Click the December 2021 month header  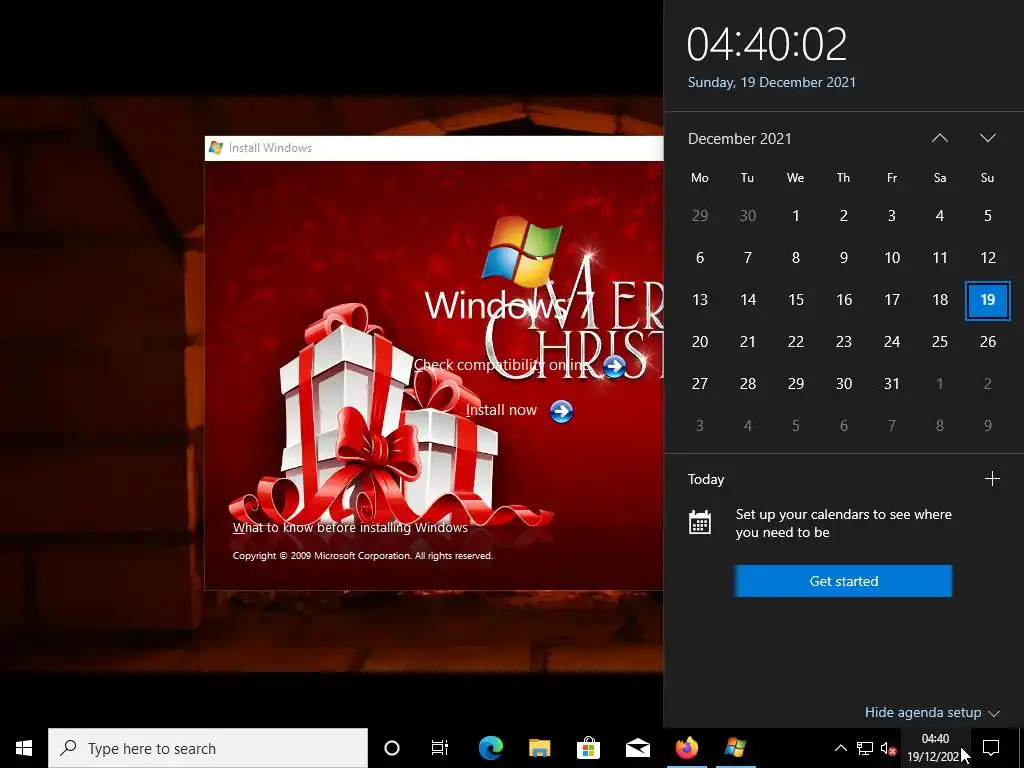pos(739,138)
